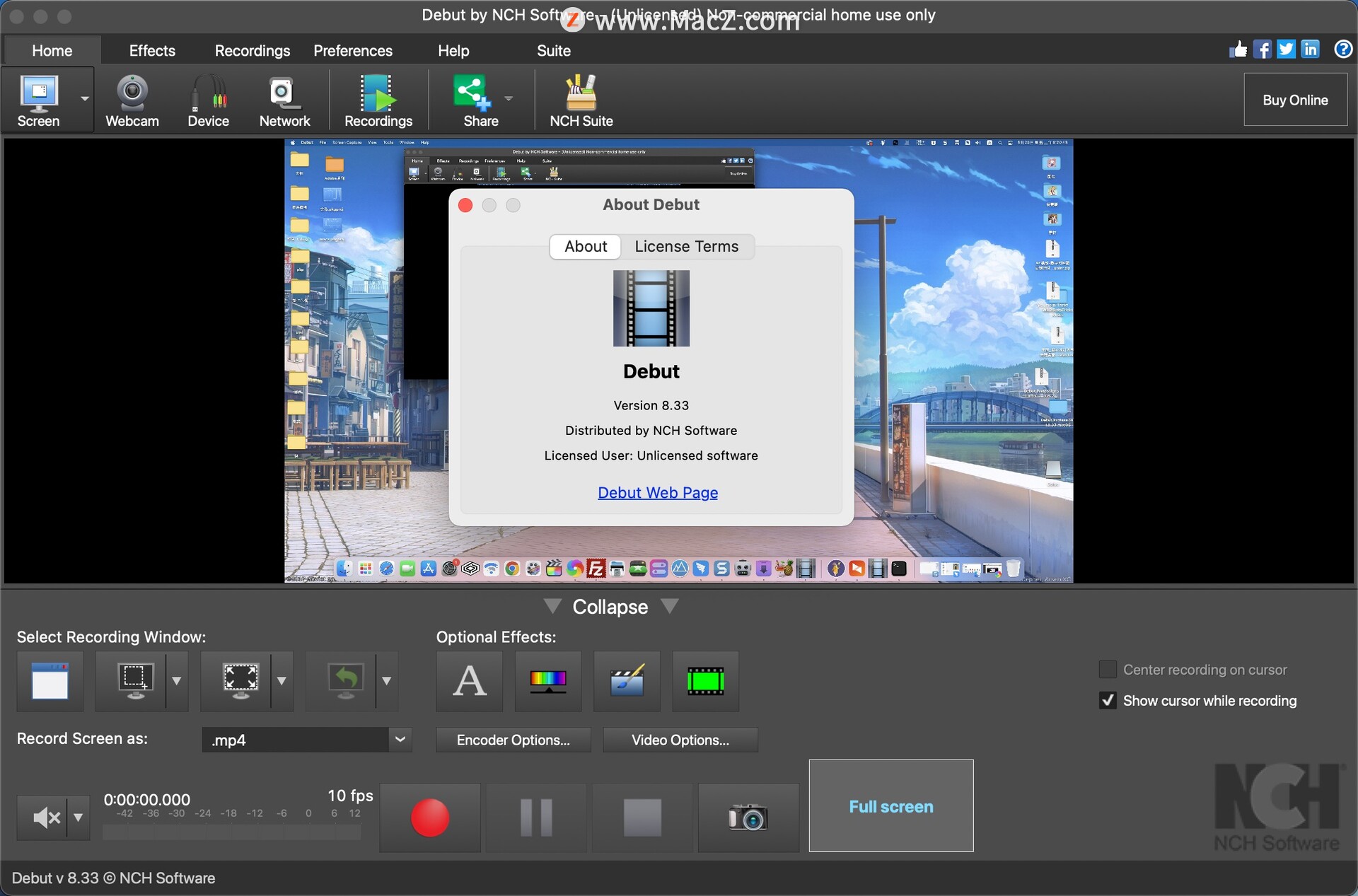
Task: Click Video Options button
Action: click(680, 740)
